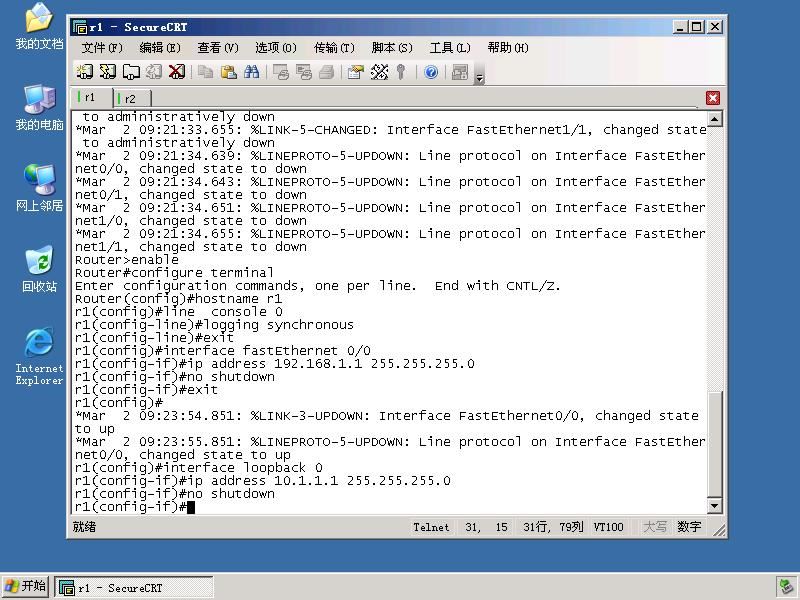This screenshot has width=800, height=600.
Task: Close the active tab using red X
Action: pos(713,98)
